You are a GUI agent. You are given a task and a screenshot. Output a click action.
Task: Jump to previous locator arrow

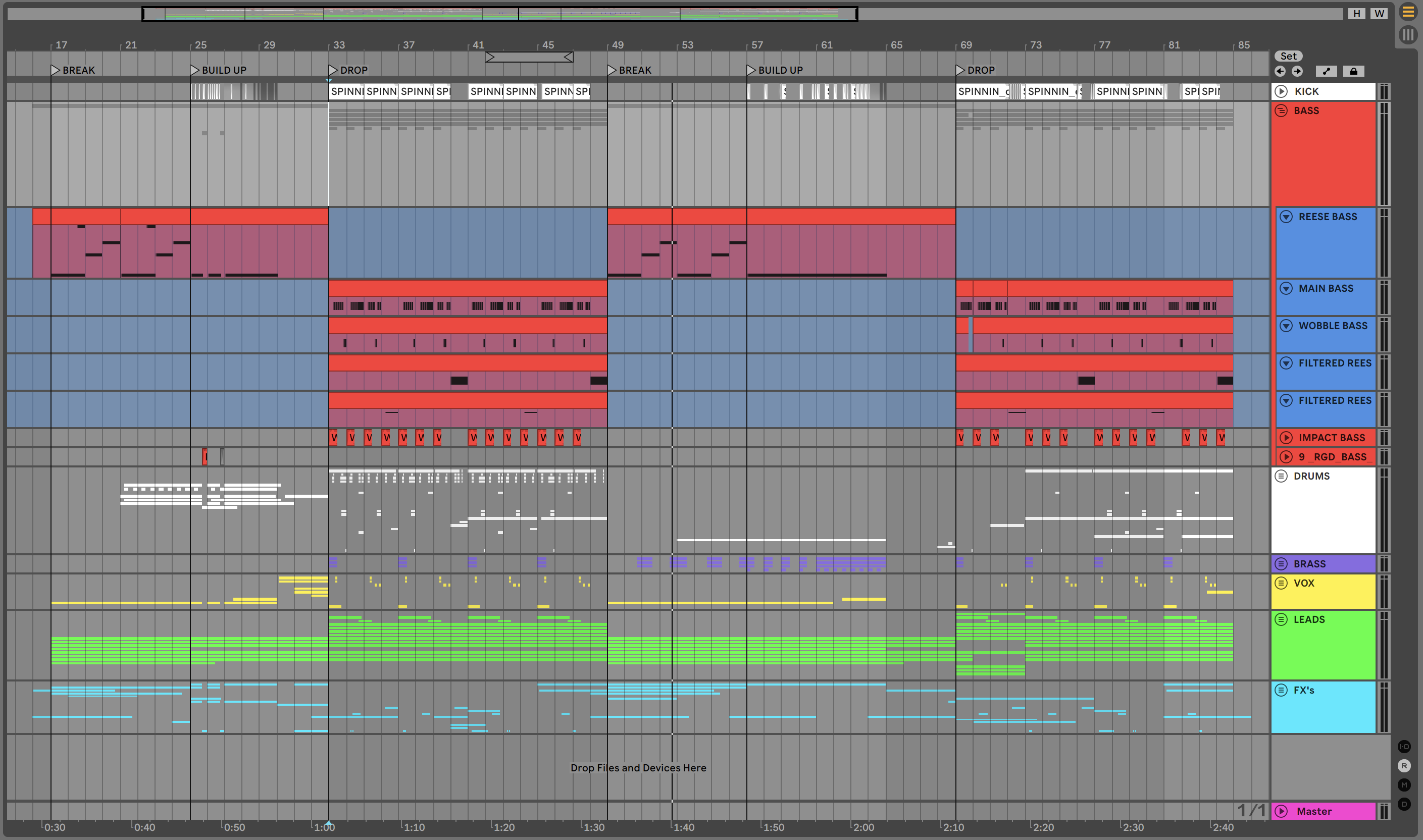(x=1280, y=71)
